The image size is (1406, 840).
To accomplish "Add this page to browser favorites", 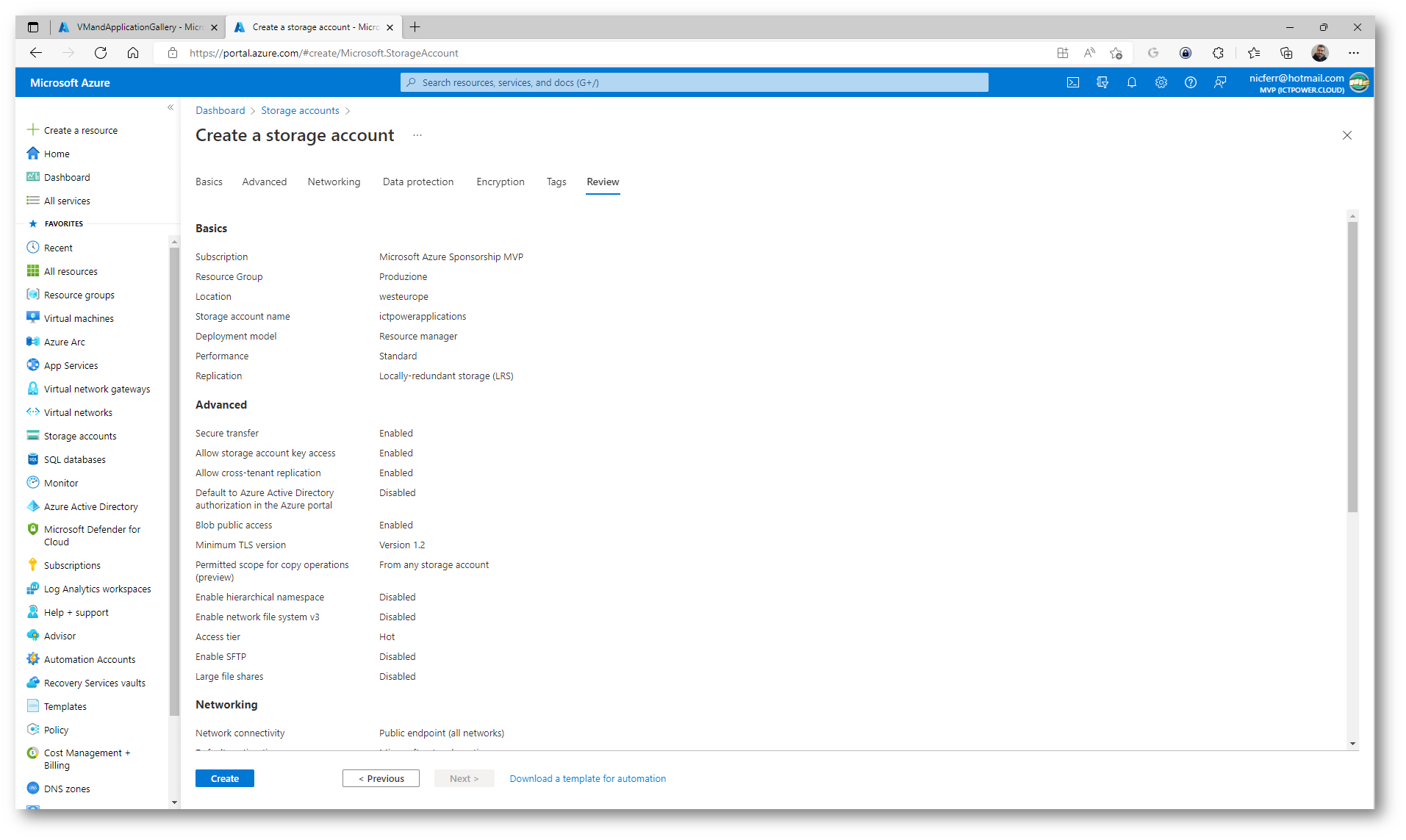I will 1116,53.
